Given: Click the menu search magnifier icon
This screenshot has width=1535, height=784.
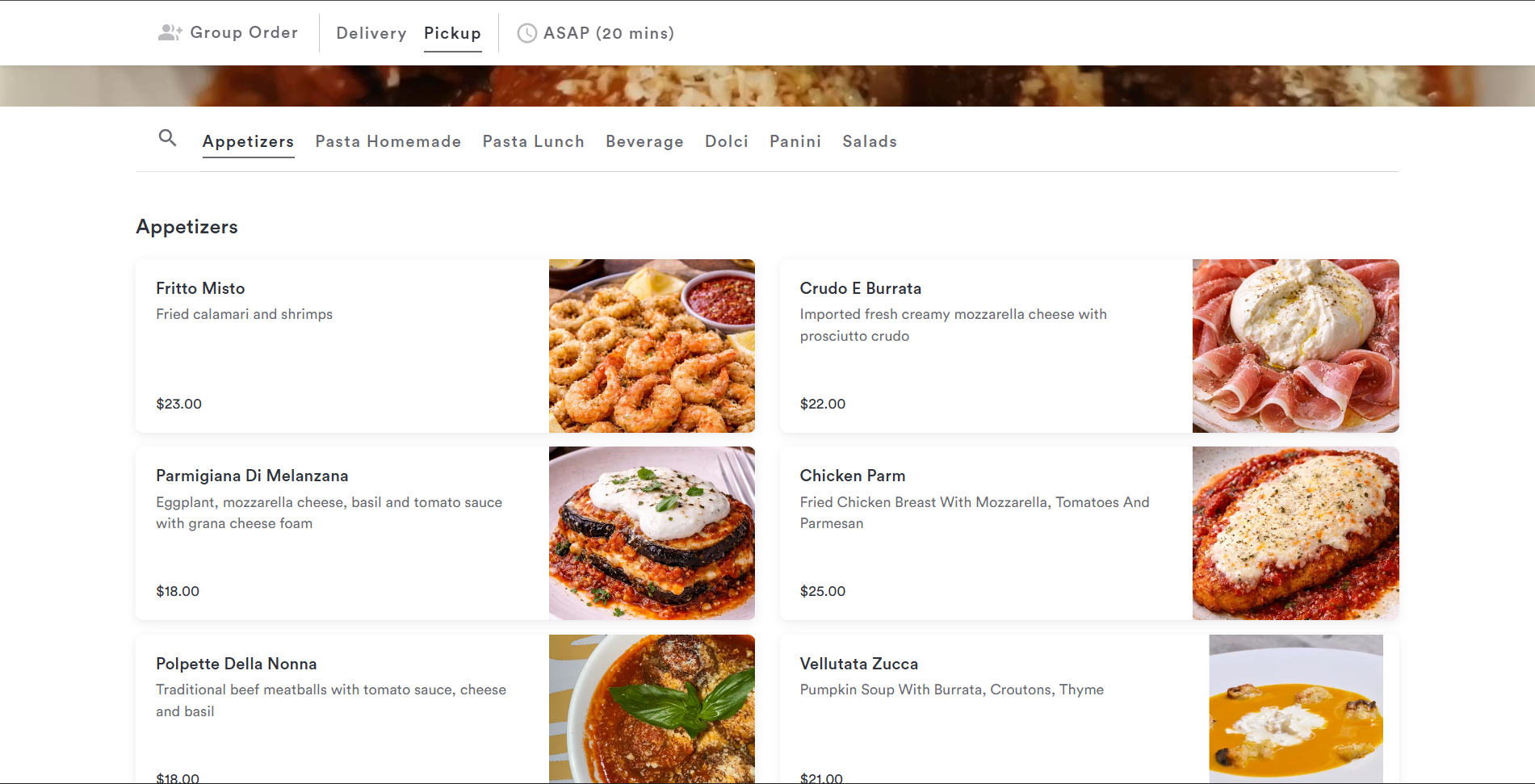Looking at the screenshot, I should (x=167, y=138).
